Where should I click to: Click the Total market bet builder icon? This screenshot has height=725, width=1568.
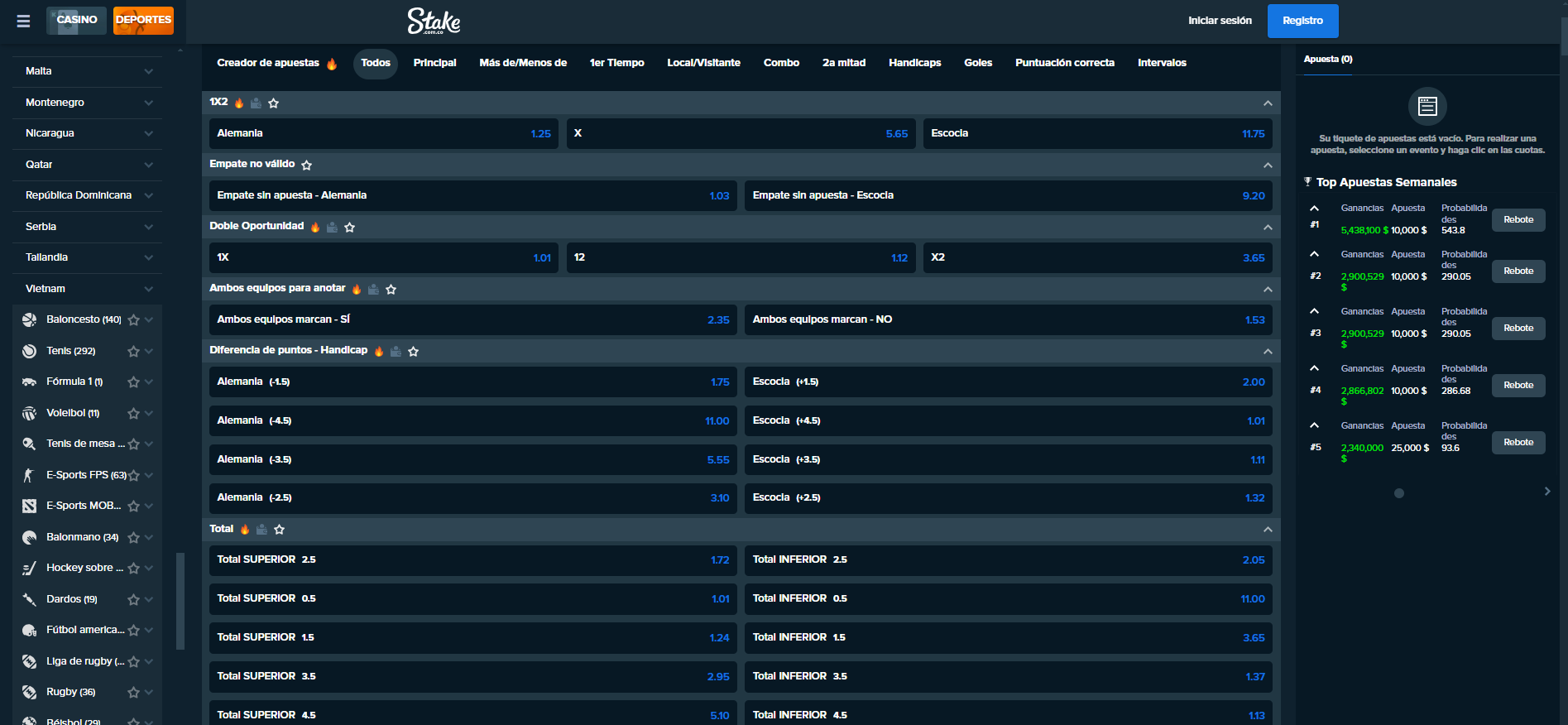pos(262,529)
